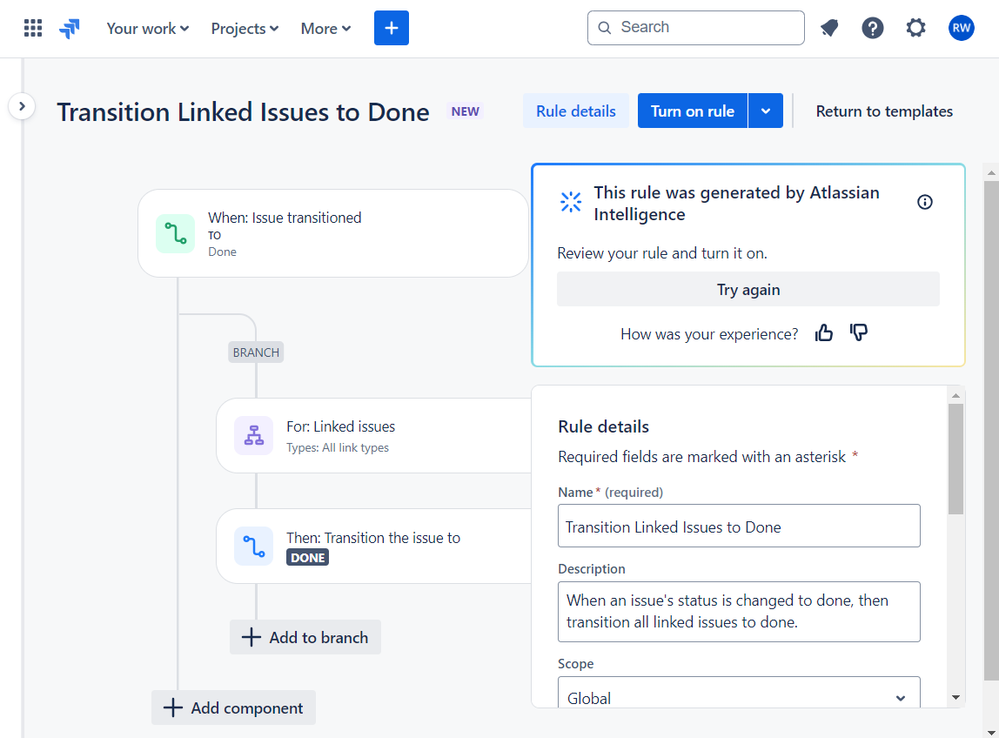This screenshot has height=738, width=999.
Task: Select the When: Issue transitioned card
Action: (333, 233)
